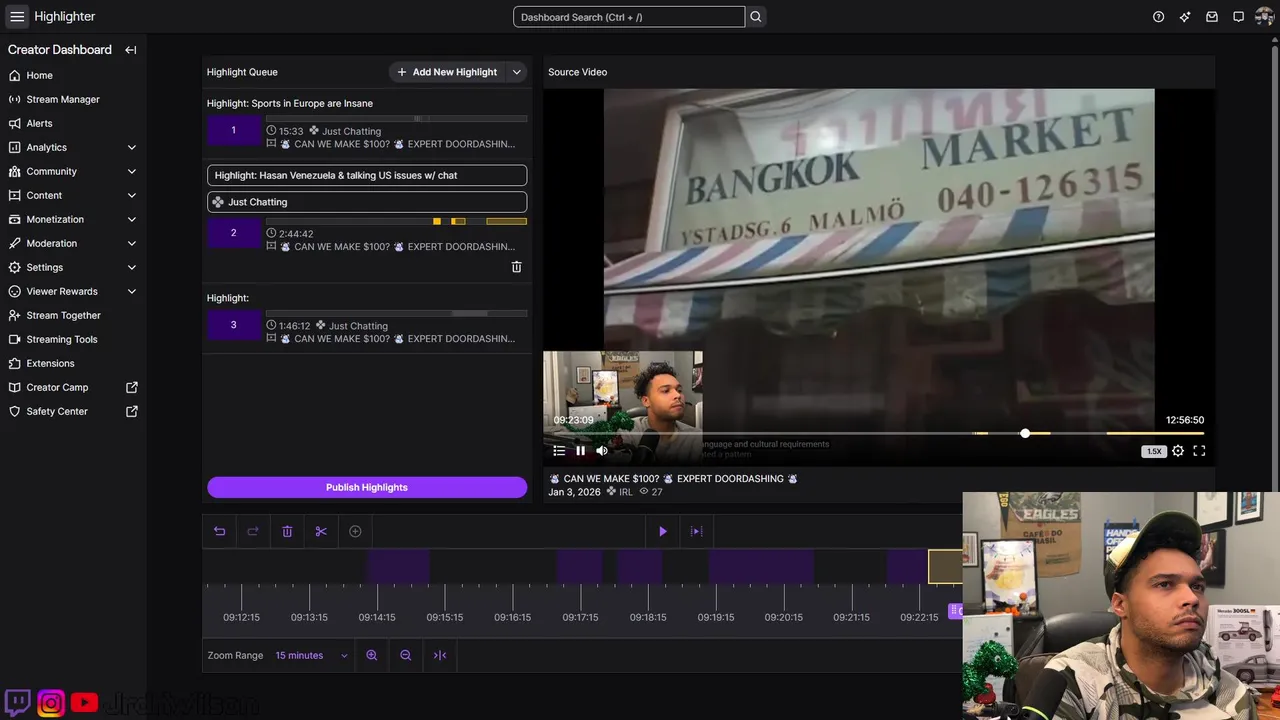Viewport: 1280px width, 720px height.
Task: Expand the Moderation menu
Action: [x=132, y=243]
